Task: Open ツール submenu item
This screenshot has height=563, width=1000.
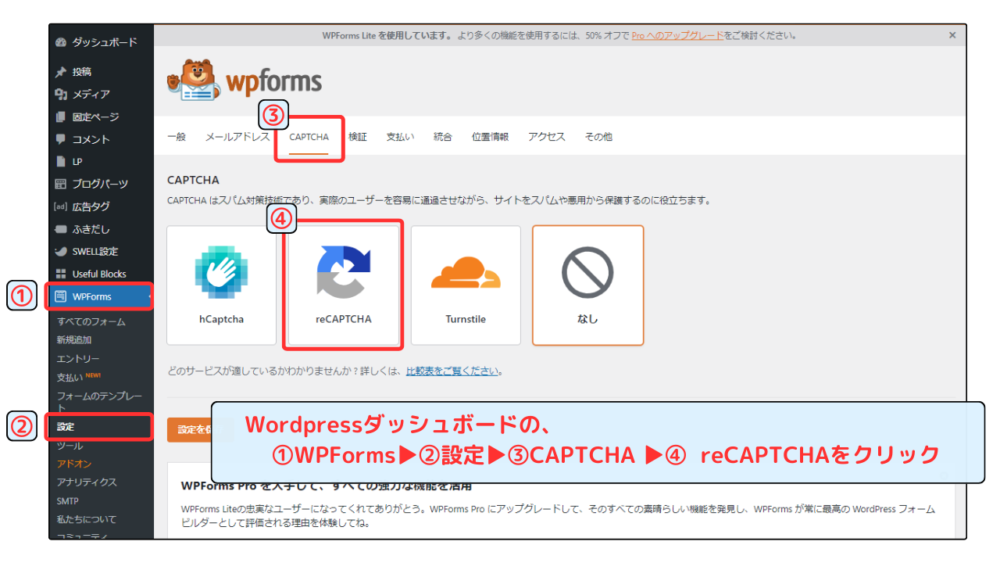Action: click(x=70, y=445)
